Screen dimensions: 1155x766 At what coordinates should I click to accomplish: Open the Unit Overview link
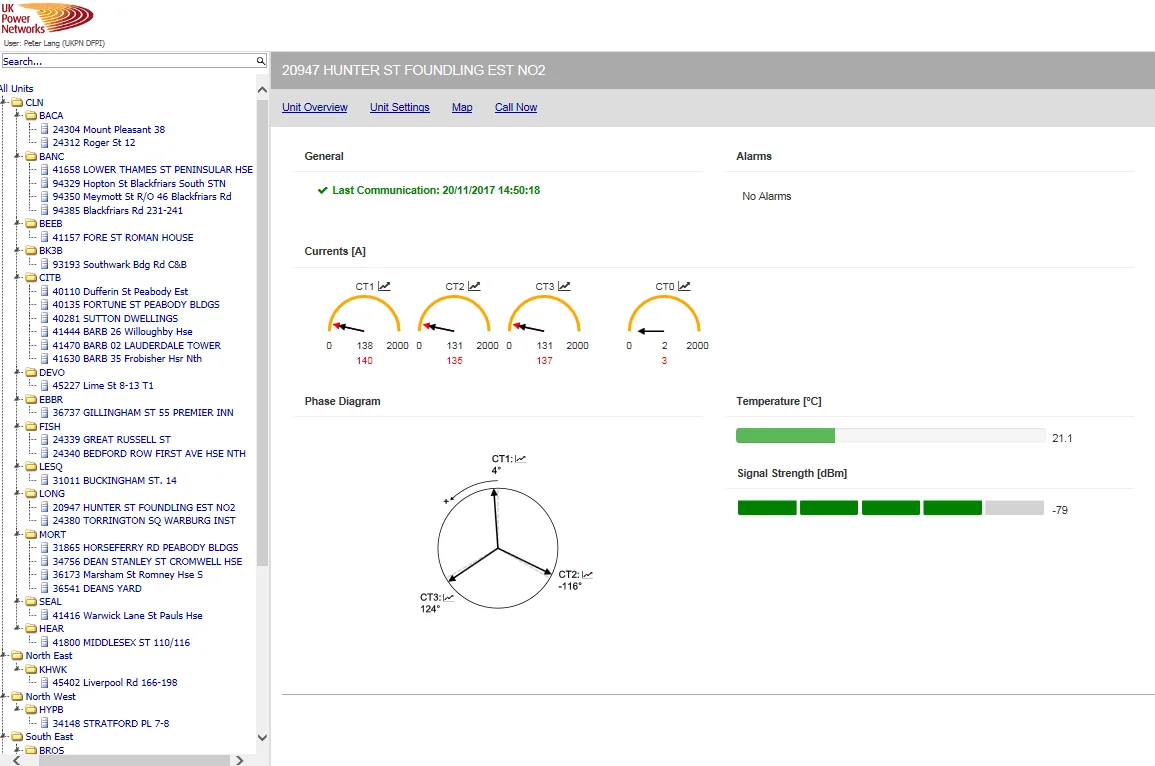[x=315, y=107]
